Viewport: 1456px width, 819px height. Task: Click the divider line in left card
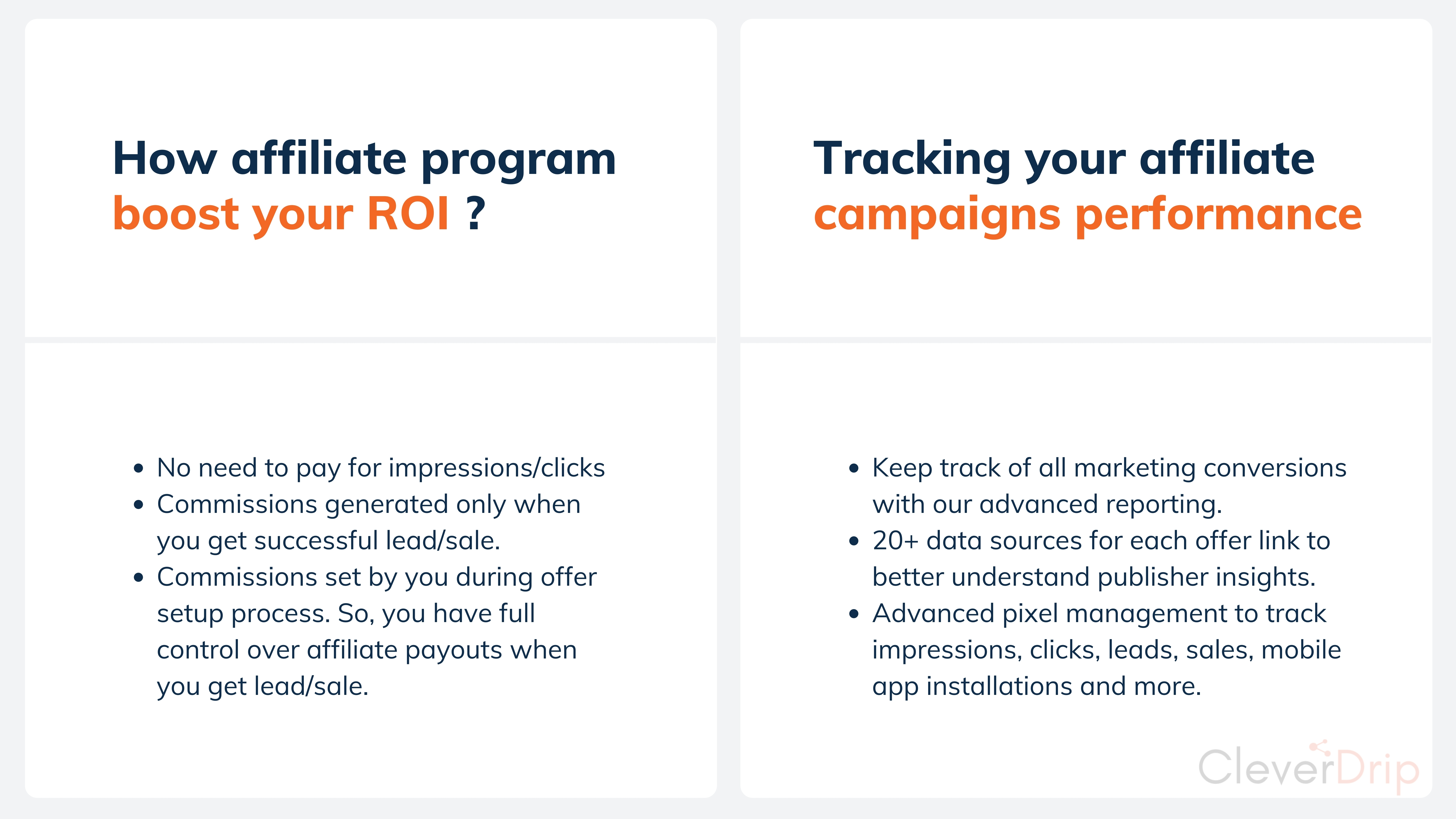pyautogui.click(x=371, y=340)
